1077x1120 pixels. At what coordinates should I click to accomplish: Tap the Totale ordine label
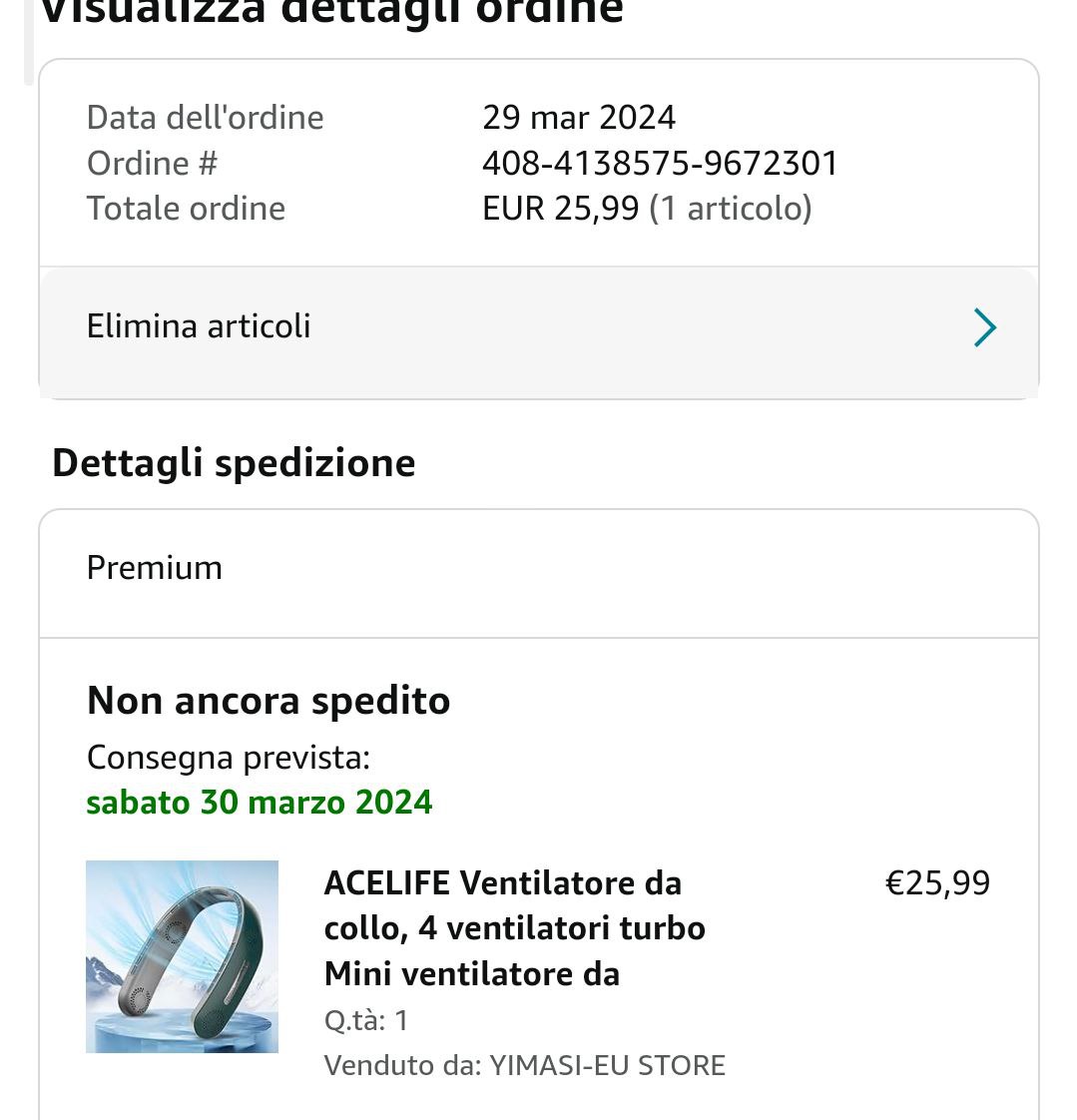[x=187, y=208]
